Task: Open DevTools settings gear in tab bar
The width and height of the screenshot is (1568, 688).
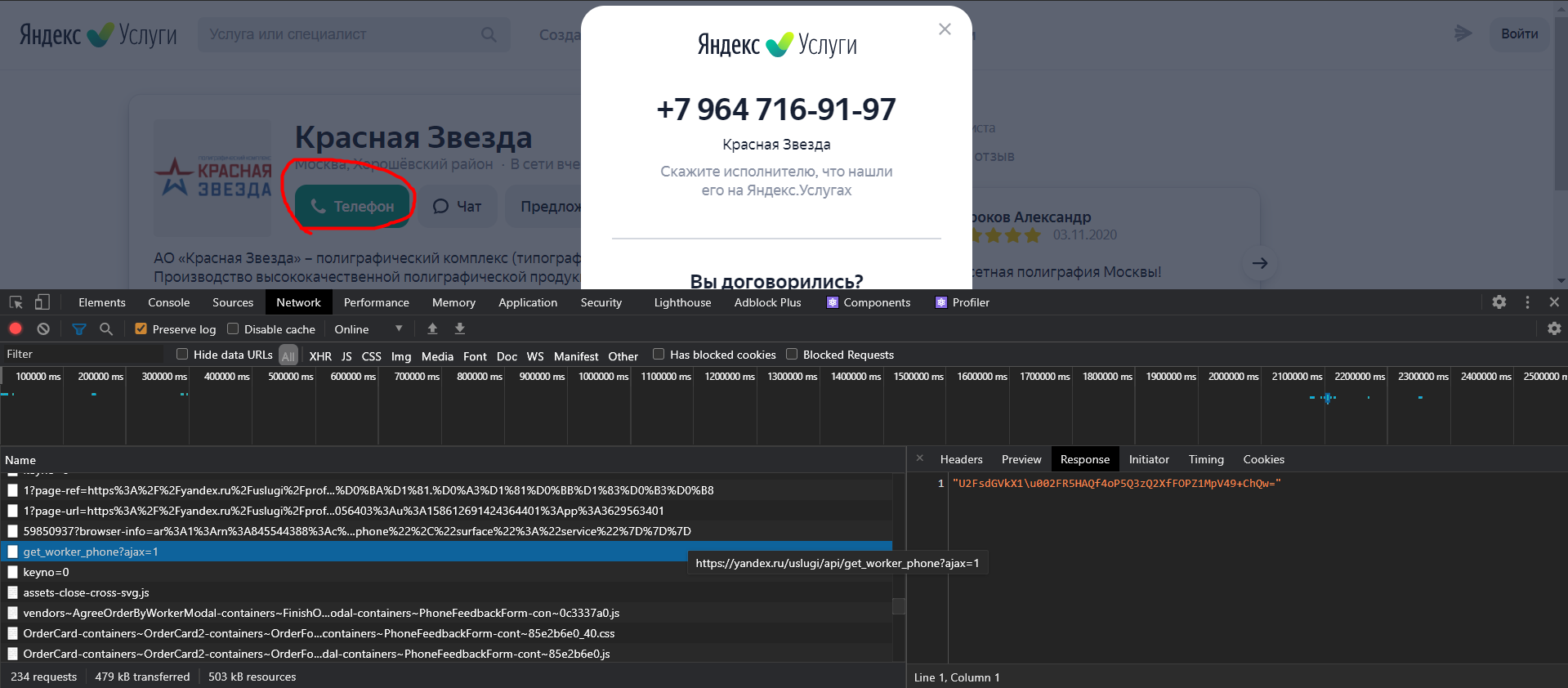Action: click(x=1499, y=302)
